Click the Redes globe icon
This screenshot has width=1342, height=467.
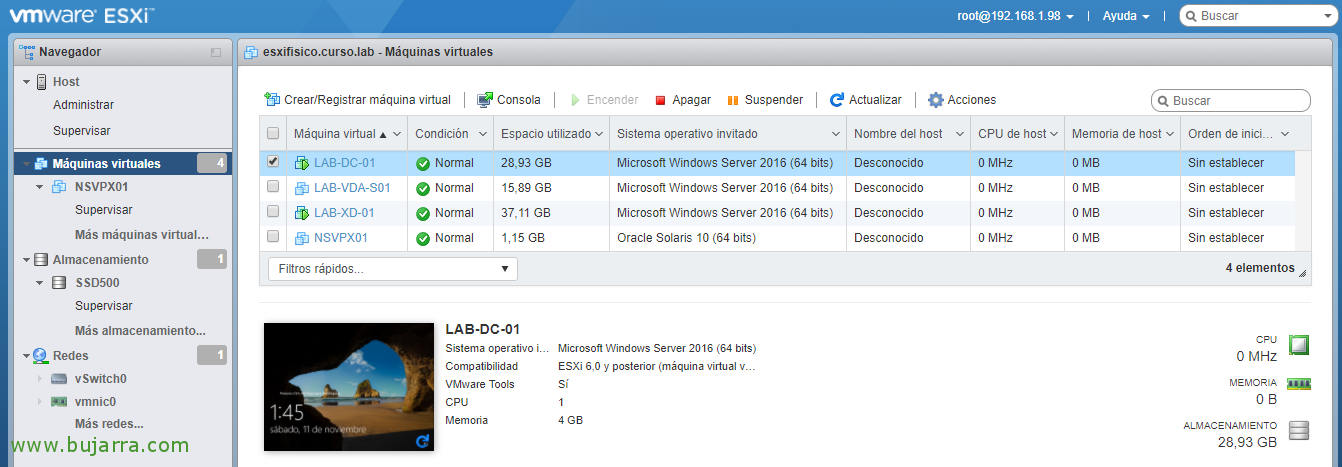(x=41, y=356)
